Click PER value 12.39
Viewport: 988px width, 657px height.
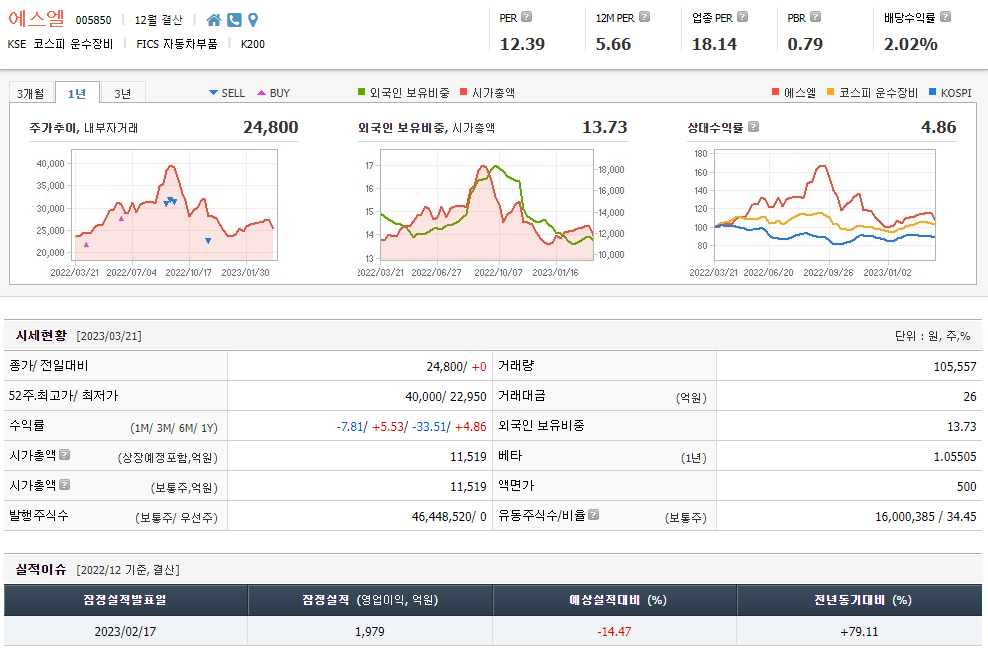[522, 44]
